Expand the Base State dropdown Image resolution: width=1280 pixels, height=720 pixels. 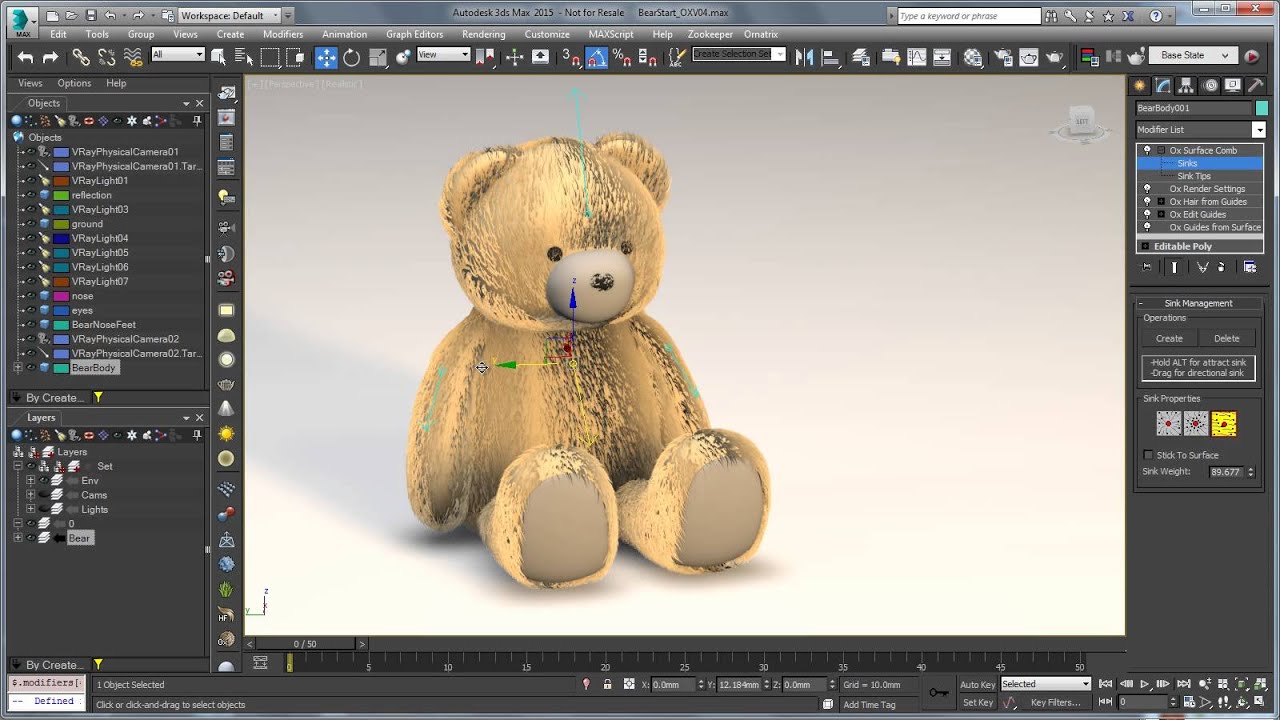(x=1226, y=56)
